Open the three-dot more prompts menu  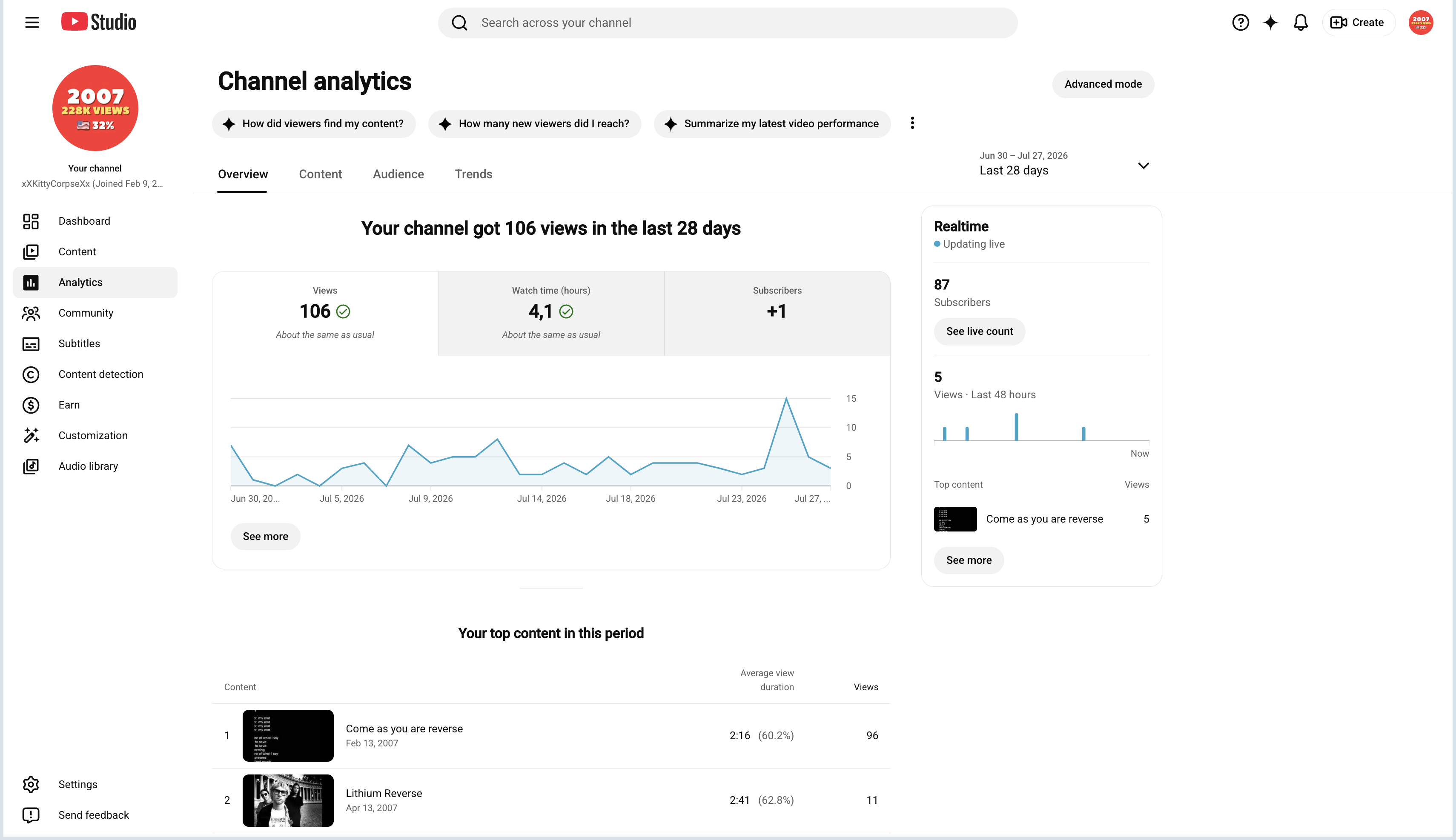point(912,123)
